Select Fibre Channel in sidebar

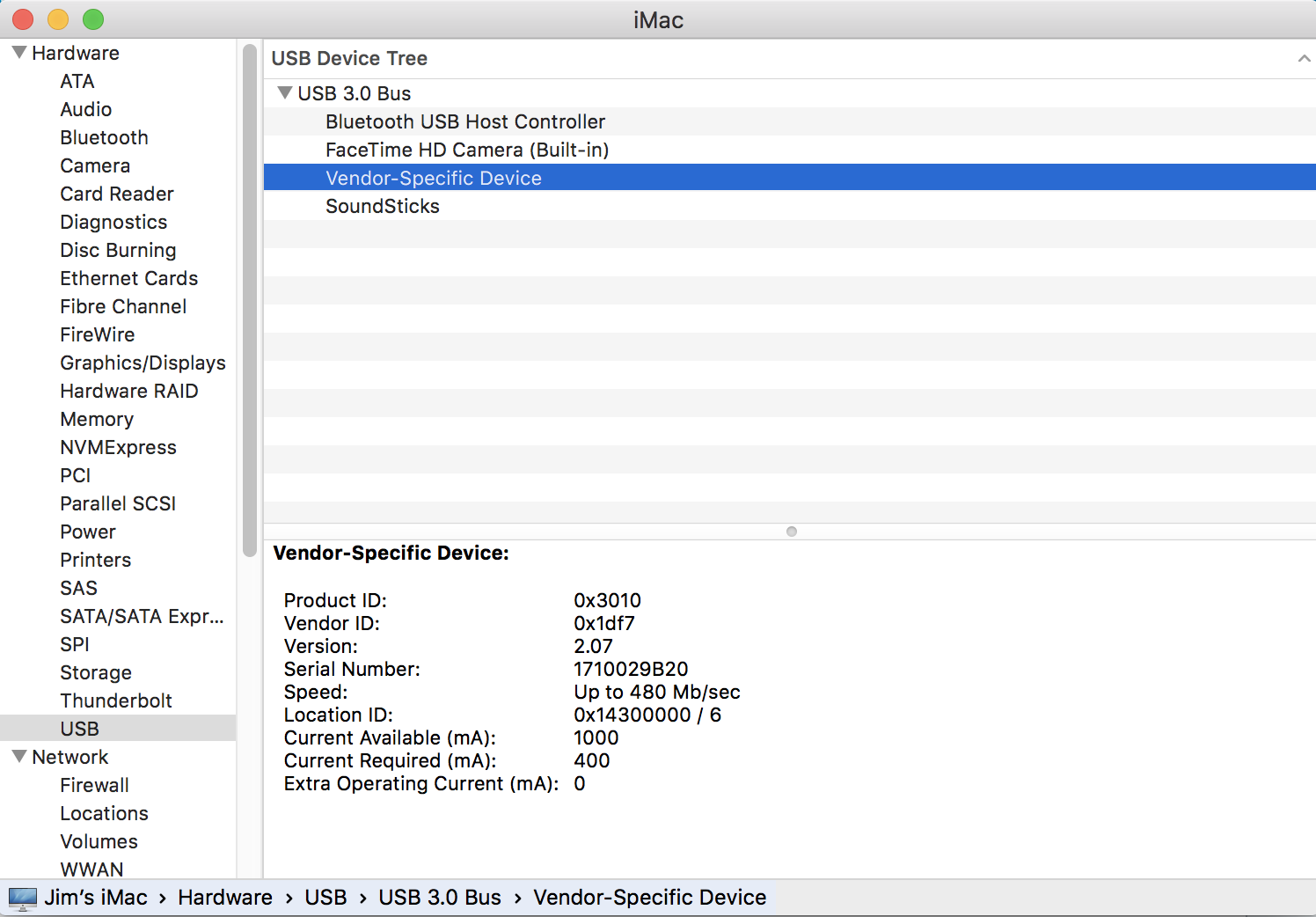tap(123, 306)
